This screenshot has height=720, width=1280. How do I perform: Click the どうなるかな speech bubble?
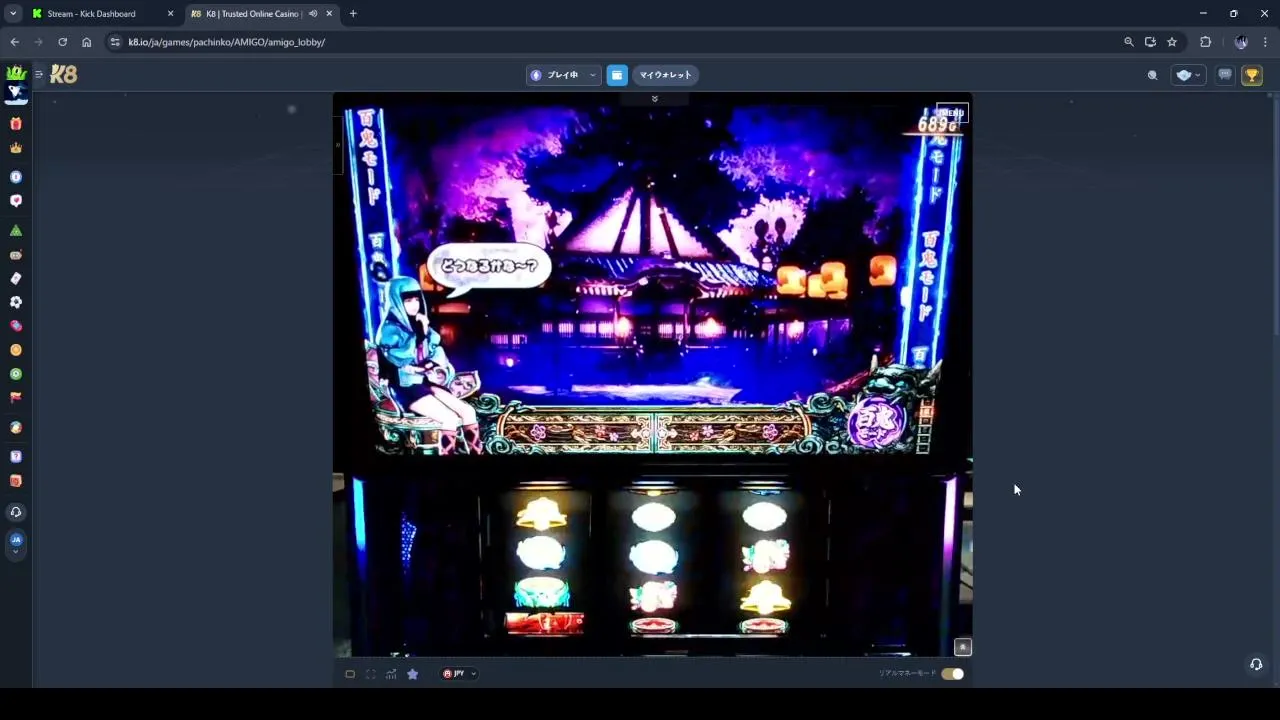pos(489,267)
